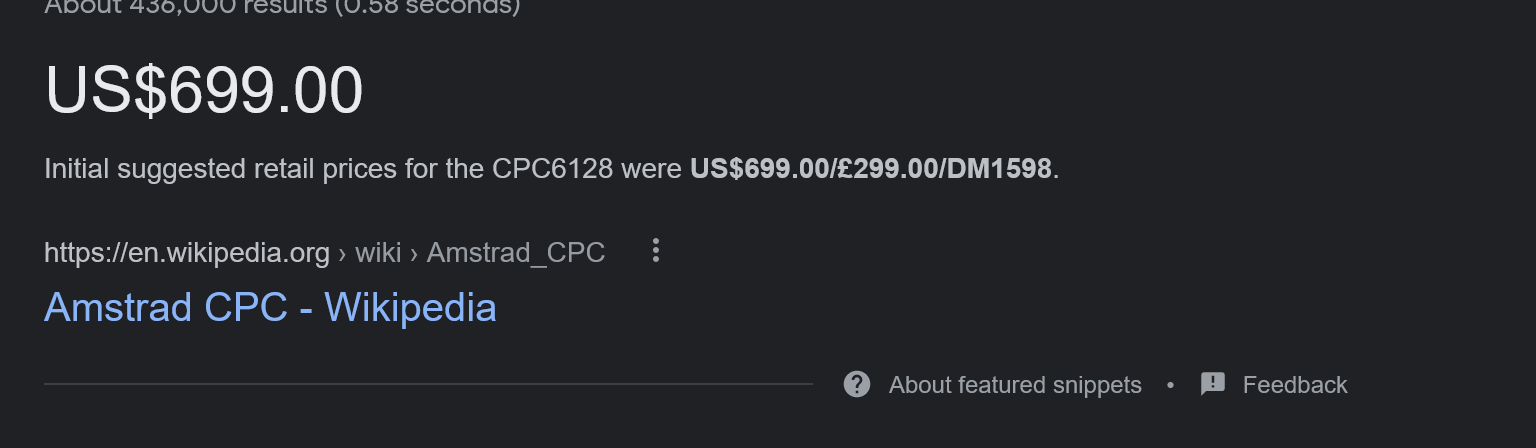Open the "Amstrad CPC - Wikipedia" result
This screenshot has width=1536, height=448.
pos(270,307)
